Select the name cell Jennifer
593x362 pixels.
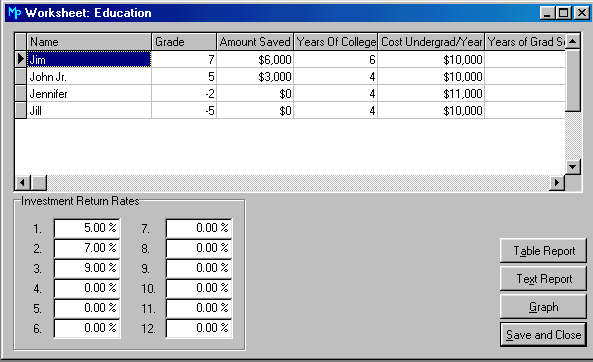[89, 93]
